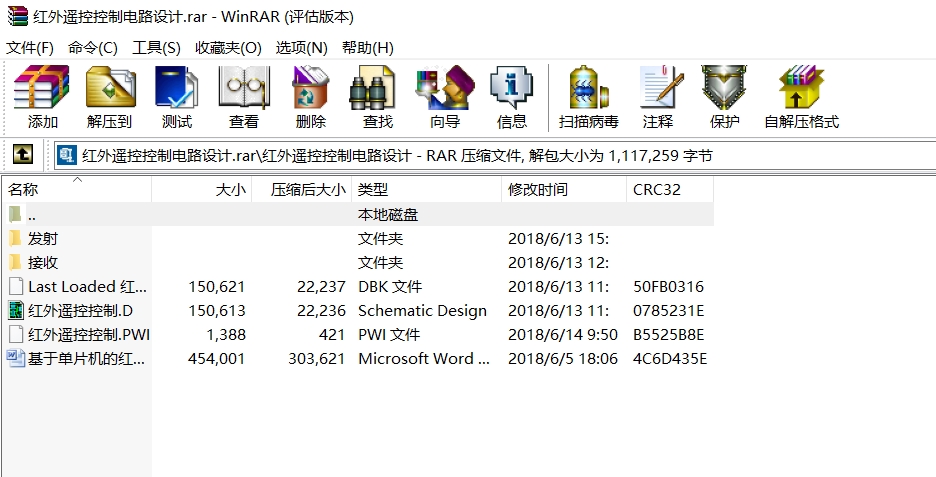The width and height of the screenshot is (936, 477).
Task: Sort by the CRC32 column header
Action: pos(670,190)
